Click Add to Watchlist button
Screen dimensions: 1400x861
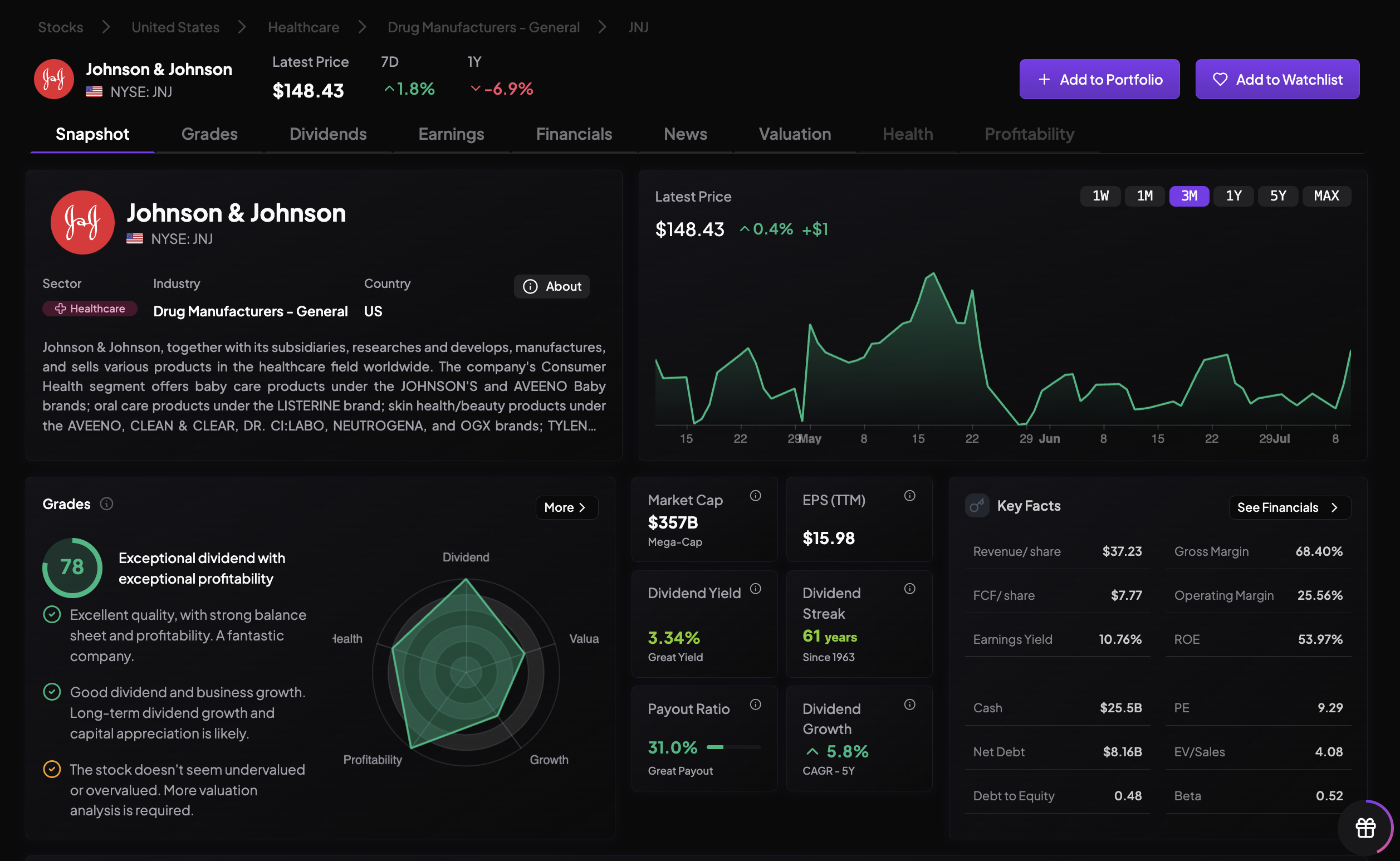coord(1277,79)
